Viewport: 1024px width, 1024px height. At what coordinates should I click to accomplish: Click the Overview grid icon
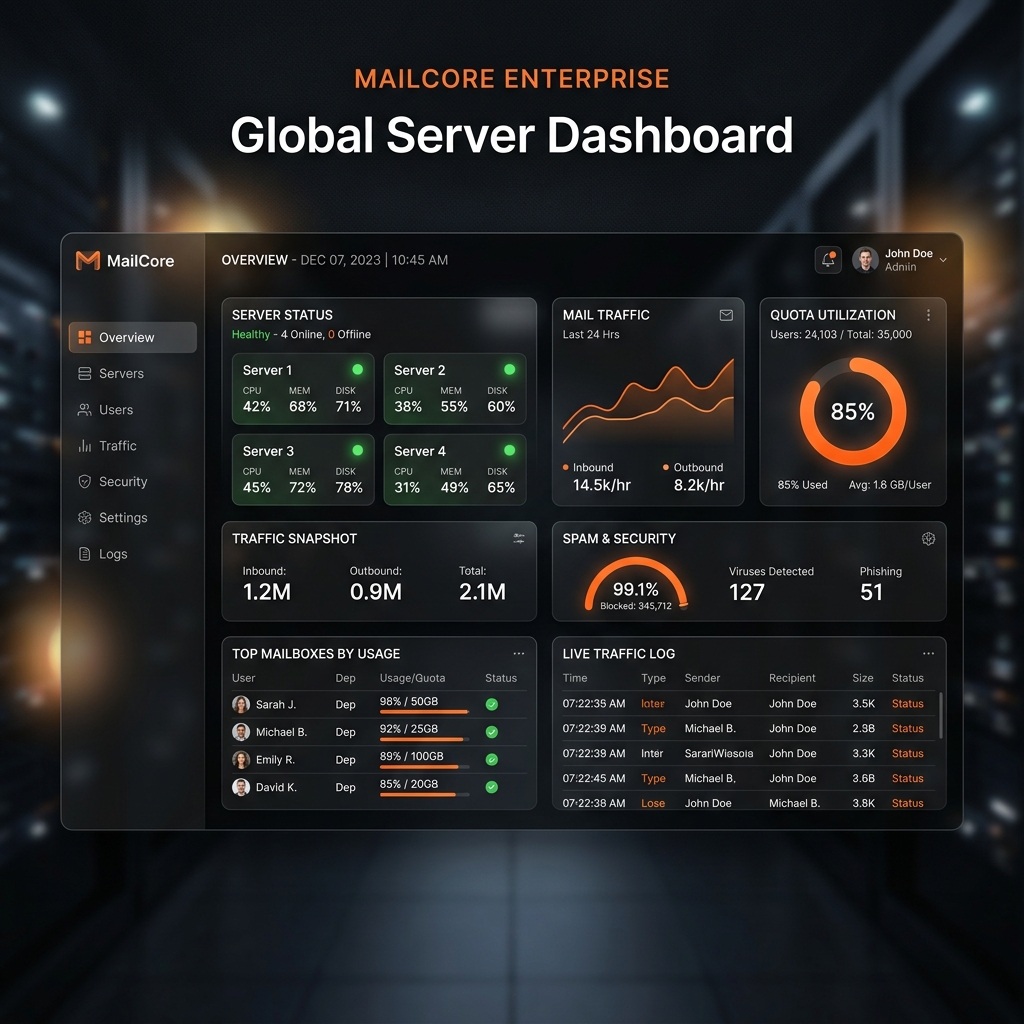(84, 337)
